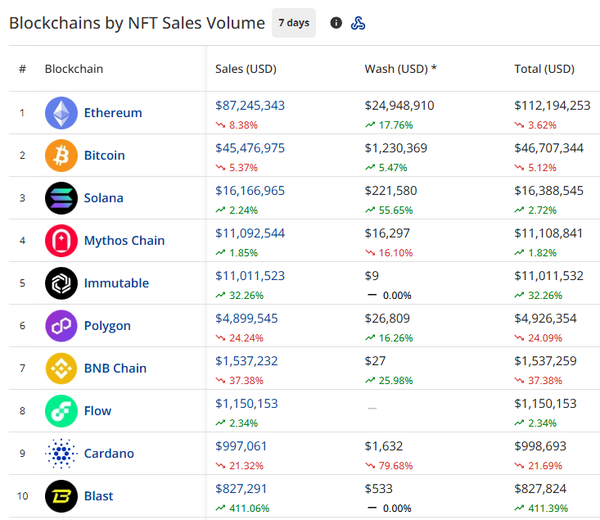The width and height of the screenshot is (600, 520).
Task: Click the Blast logo icon
Action: tap(61, 495)
